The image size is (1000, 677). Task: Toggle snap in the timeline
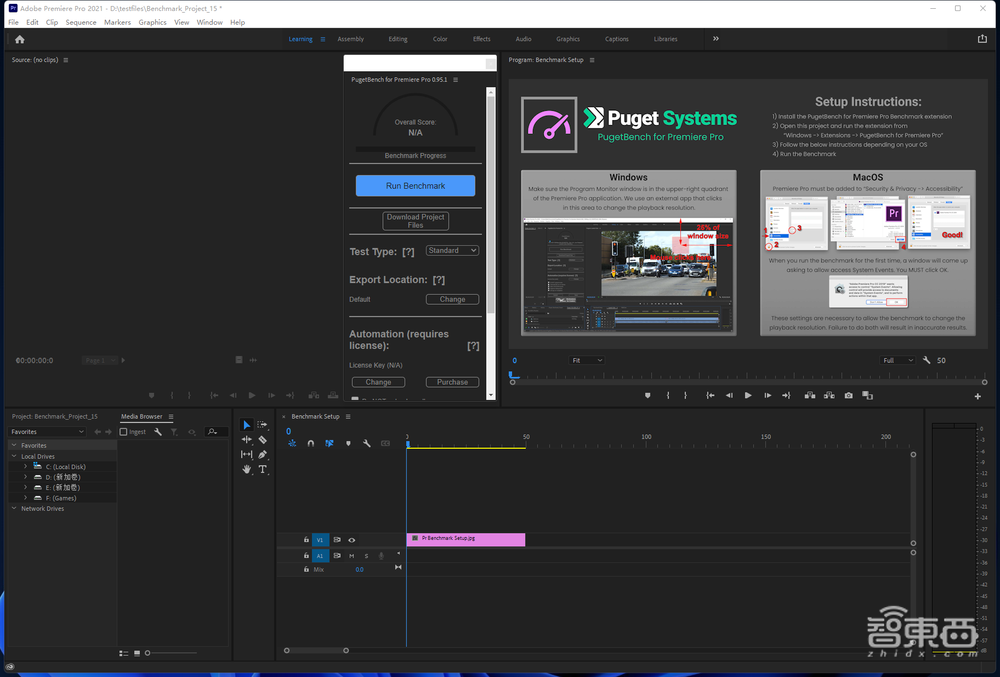pos(310,443)
